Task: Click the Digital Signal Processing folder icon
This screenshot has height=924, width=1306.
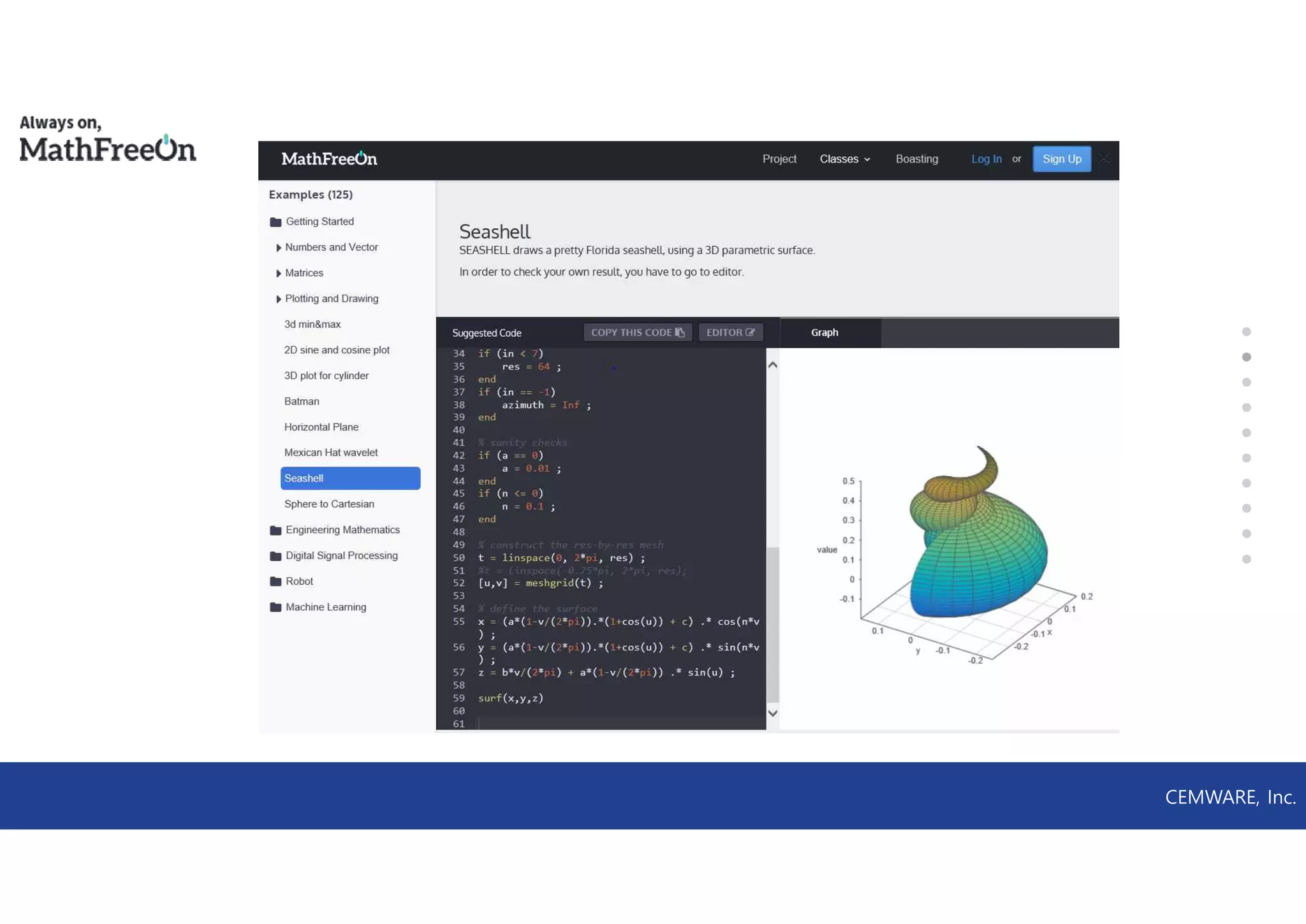Action: click(275, 556)
